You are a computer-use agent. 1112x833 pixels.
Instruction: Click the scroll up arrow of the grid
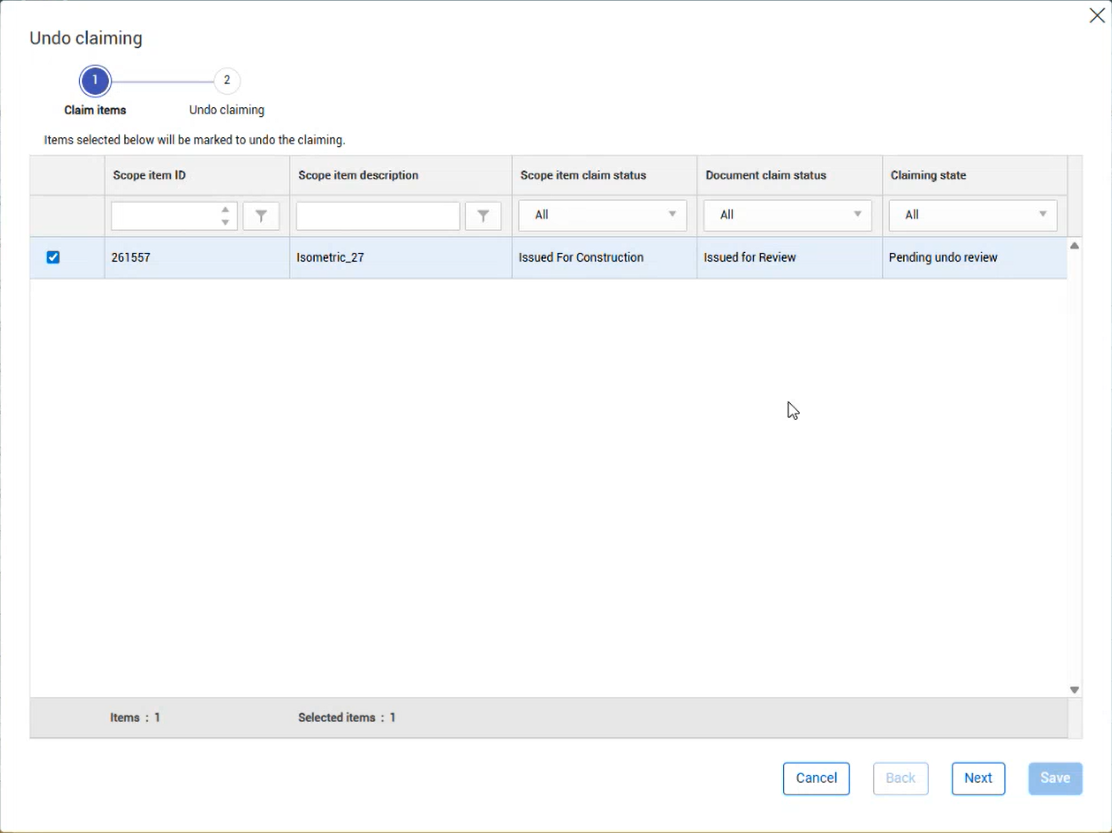pos(1074,246)
